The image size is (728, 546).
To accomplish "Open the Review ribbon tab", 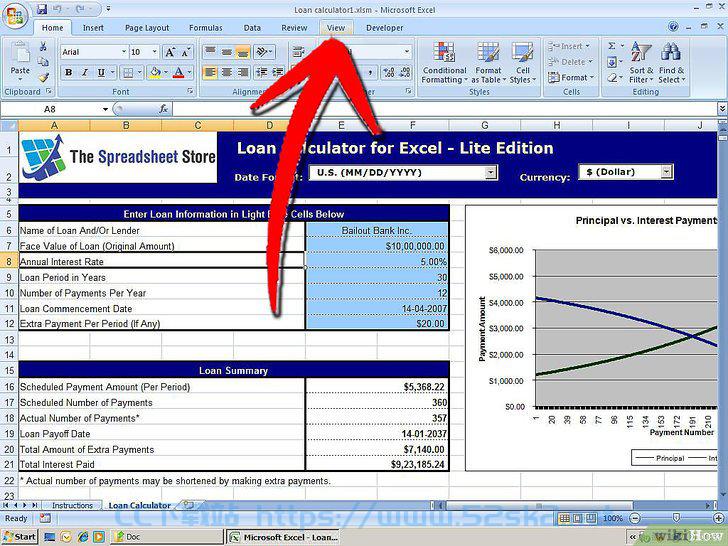I will click(x=294, y=28).
